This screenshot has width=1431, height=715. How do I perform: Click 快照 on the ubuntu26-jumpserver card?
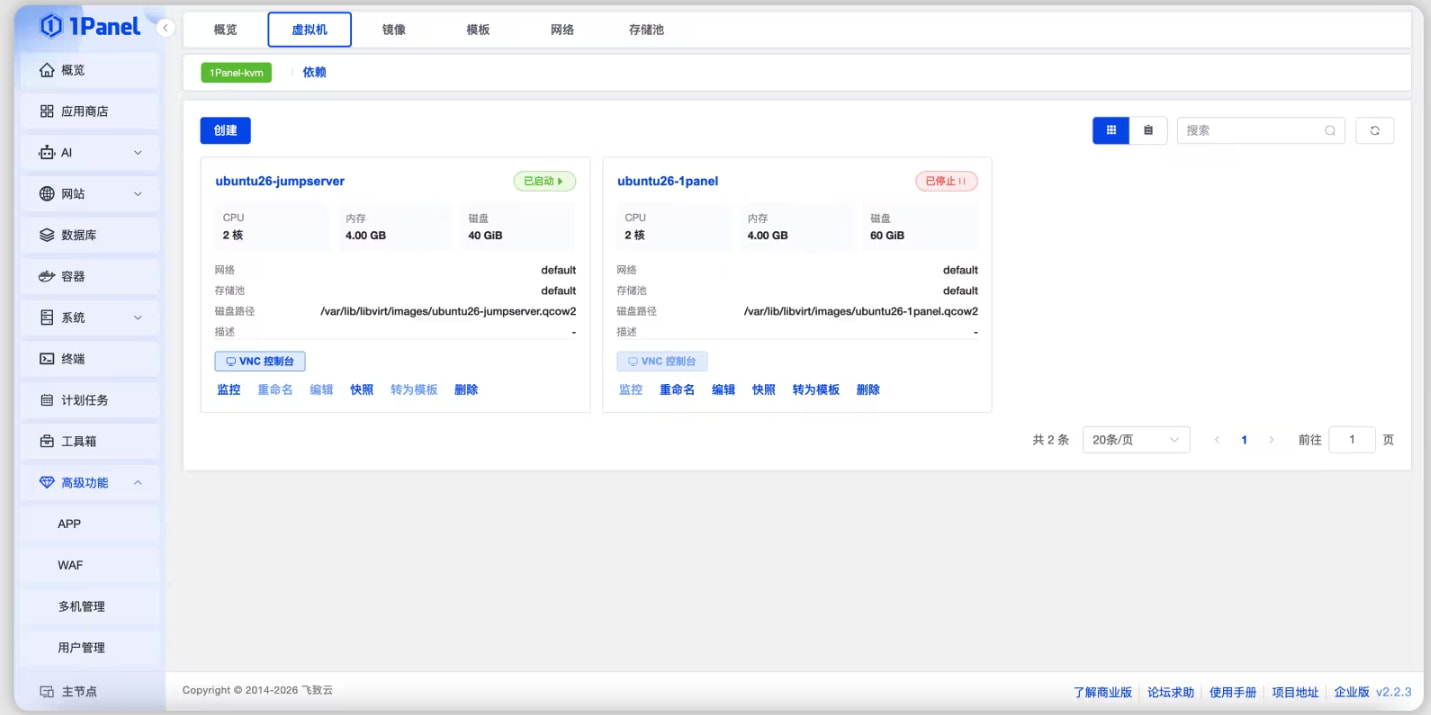362,390
